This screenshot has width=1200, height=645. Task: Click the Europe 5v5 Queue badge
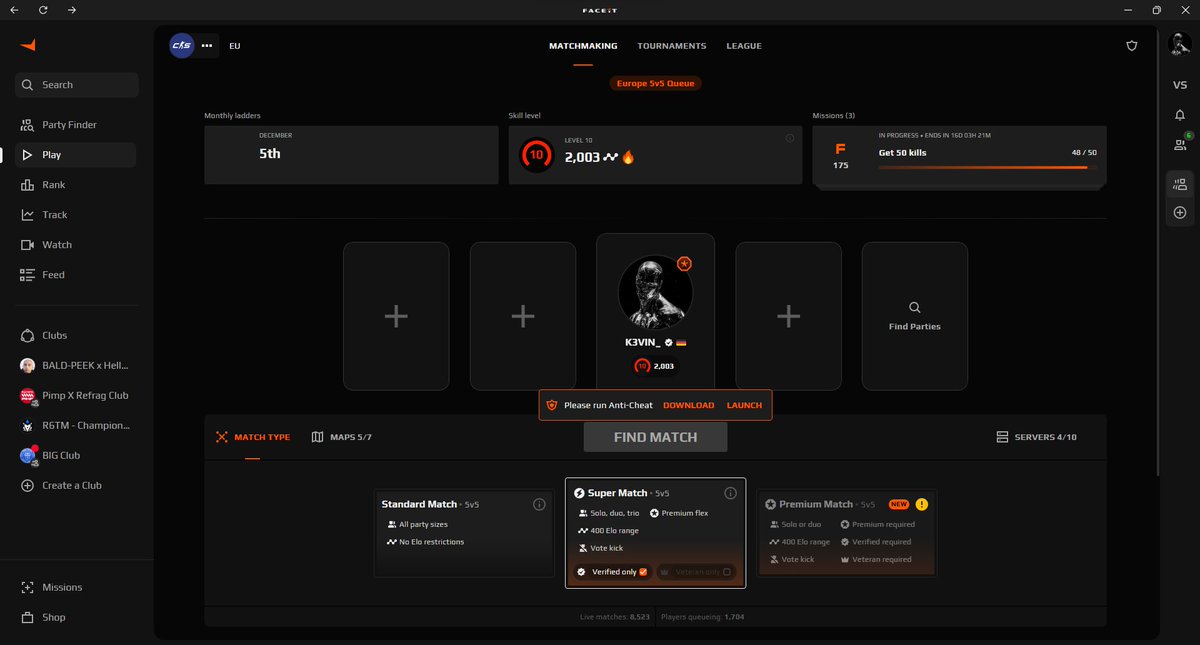point(655,84)
